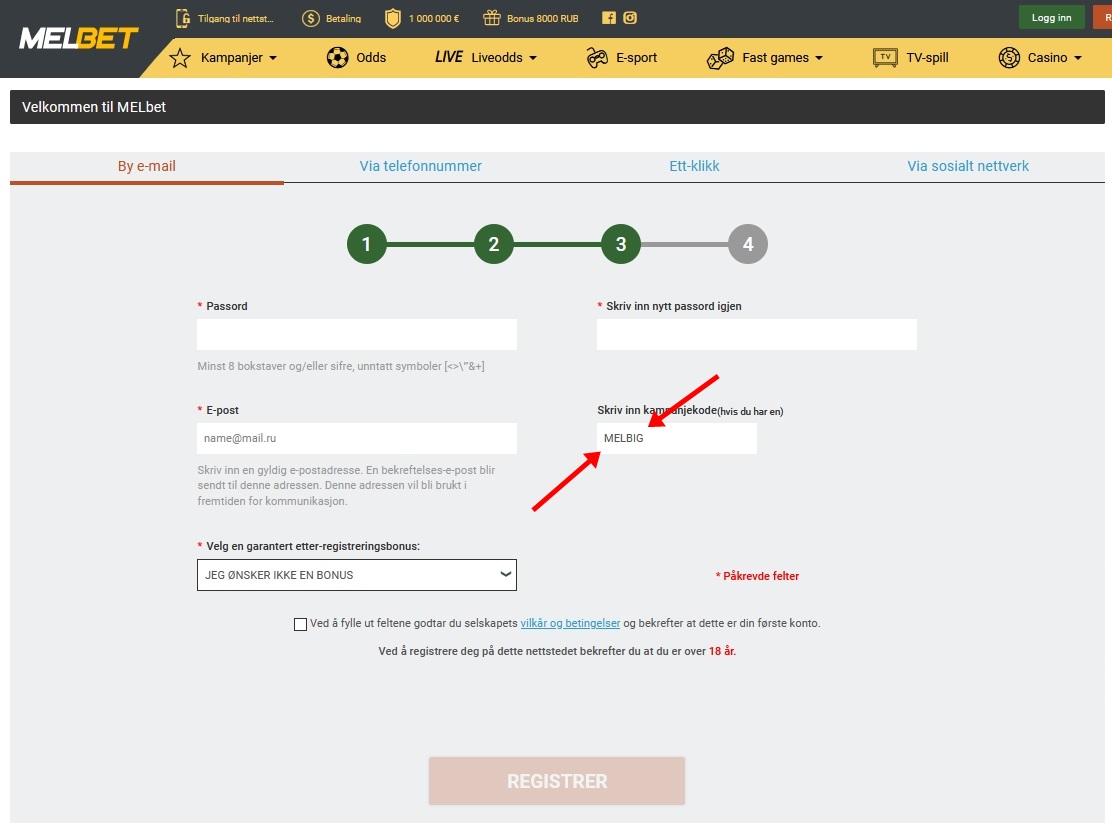Click the TV-spill television icon
This screenshot has width=1112, height=823.
(885, 57)
